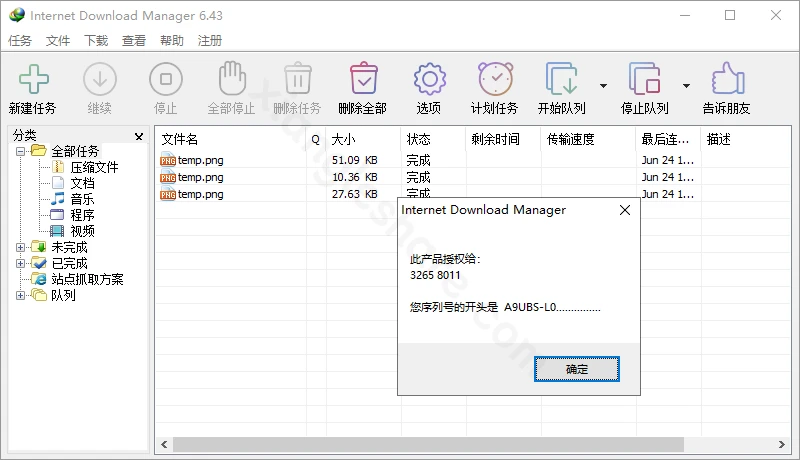Click the horizontal scrollbar thumb
The width and height of the screenshot is (800, 460).
pos(428,444)
